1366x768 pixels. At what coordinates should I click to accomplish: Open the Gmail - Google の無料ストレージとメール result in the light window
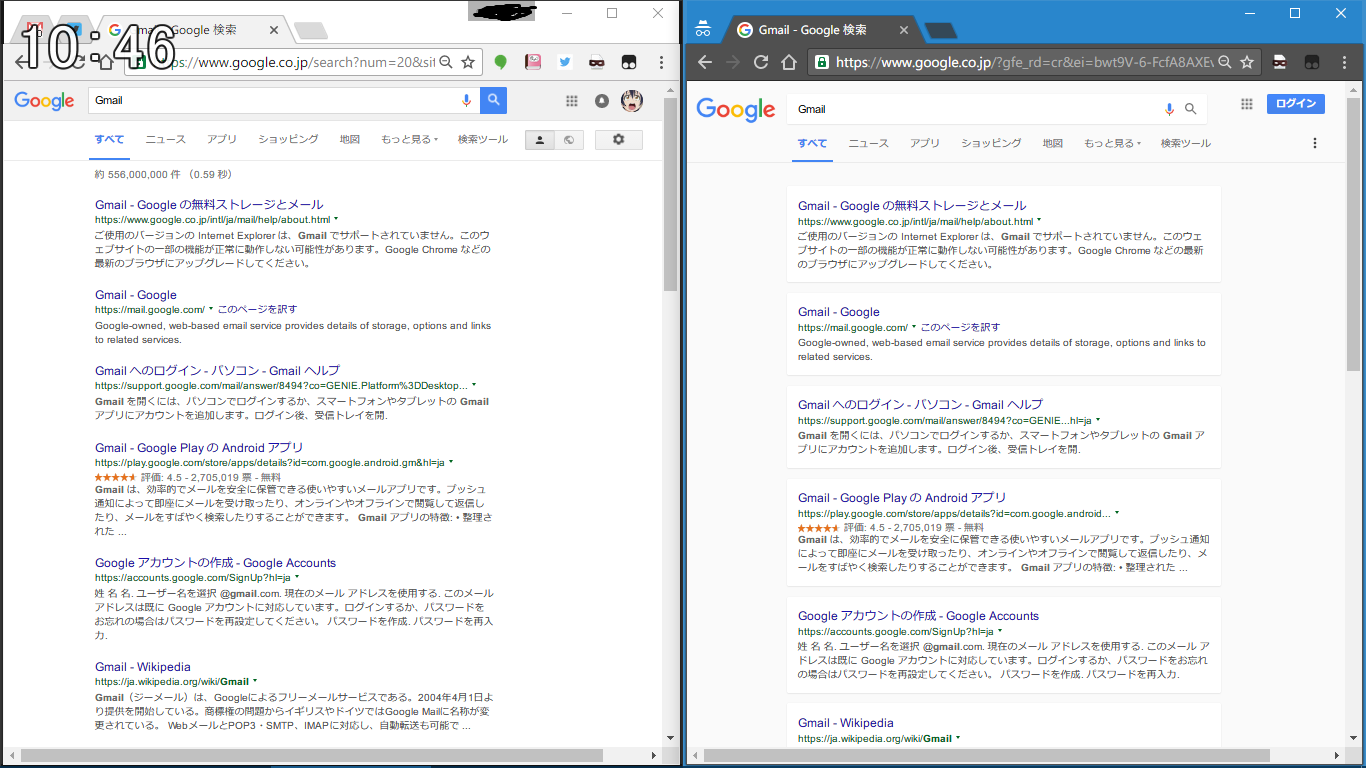pyautogui.click(x=209, y=205)
